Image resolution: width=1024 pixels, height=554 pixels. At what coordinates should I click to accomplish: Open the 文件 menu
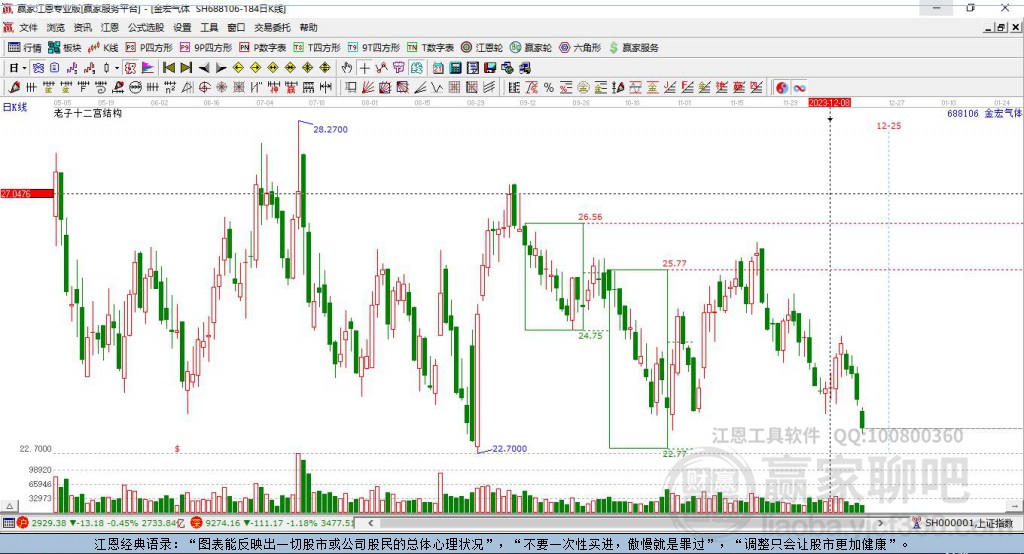coord(28,27)
